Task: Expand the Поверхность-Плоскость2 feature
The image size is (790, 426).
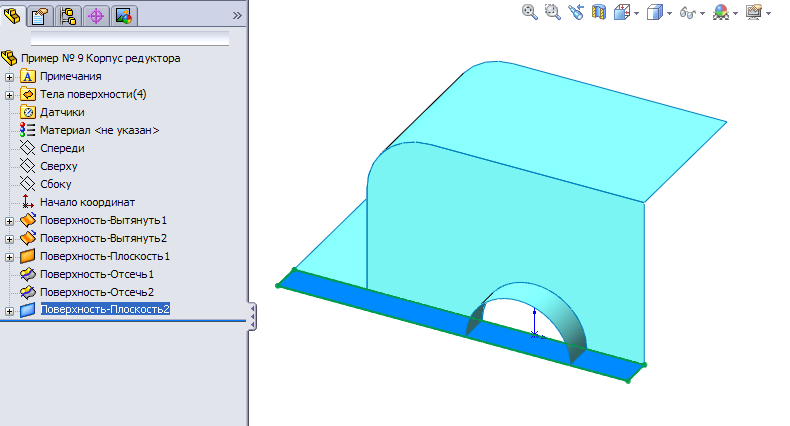Action: point(9,311)
